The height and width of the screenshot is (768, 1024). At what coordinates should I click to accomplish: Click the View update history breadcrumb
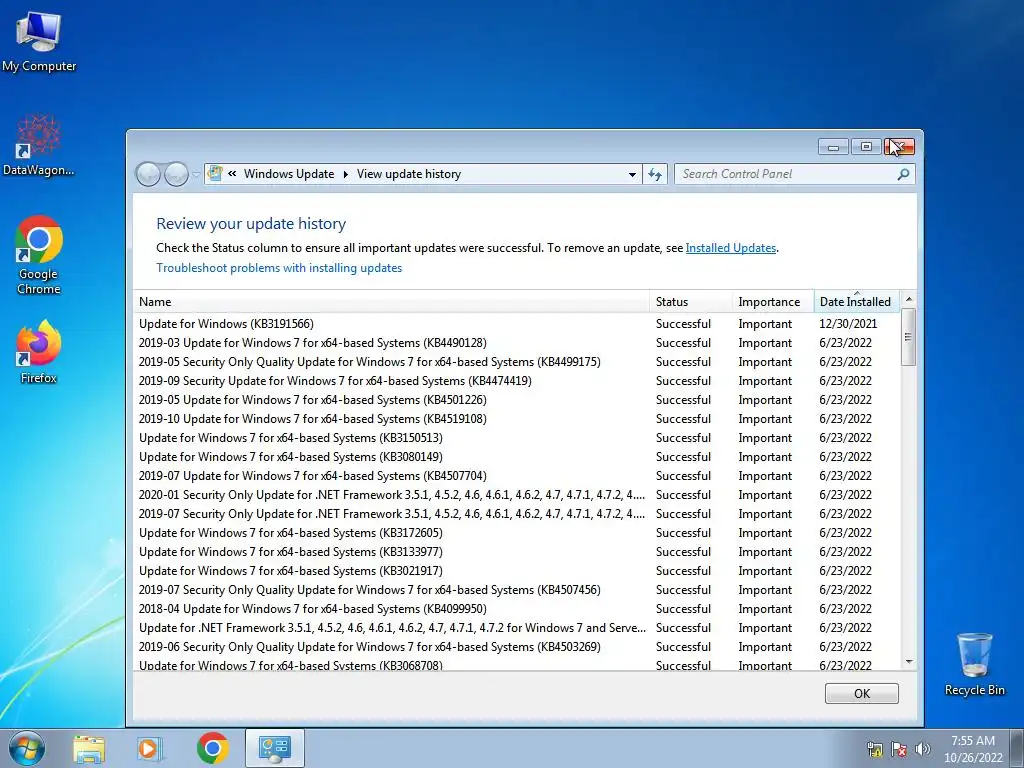click(x=409, y=174)
